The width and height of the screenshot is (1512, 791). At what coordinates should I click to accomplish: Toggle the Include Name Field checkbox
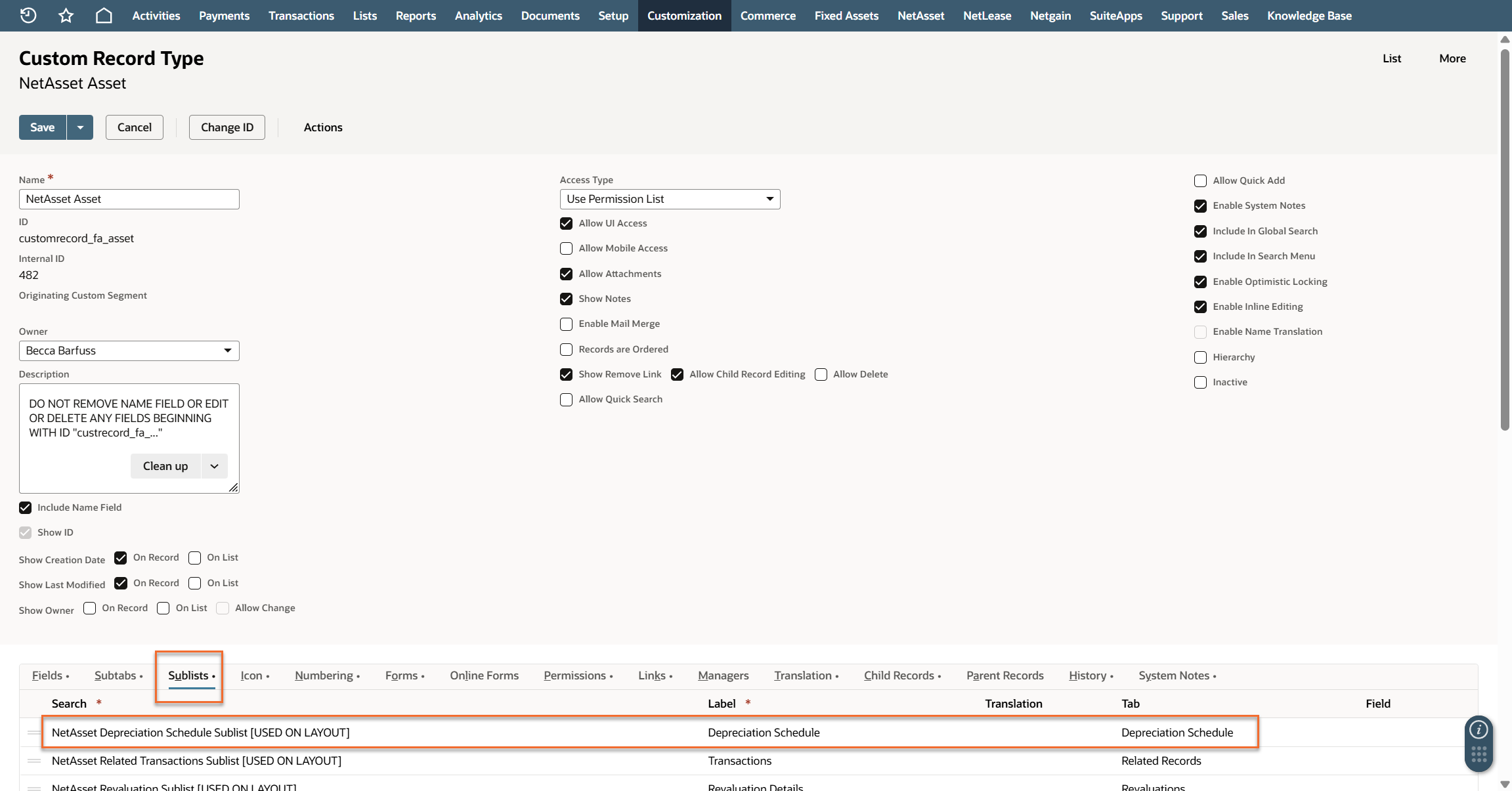25,507
